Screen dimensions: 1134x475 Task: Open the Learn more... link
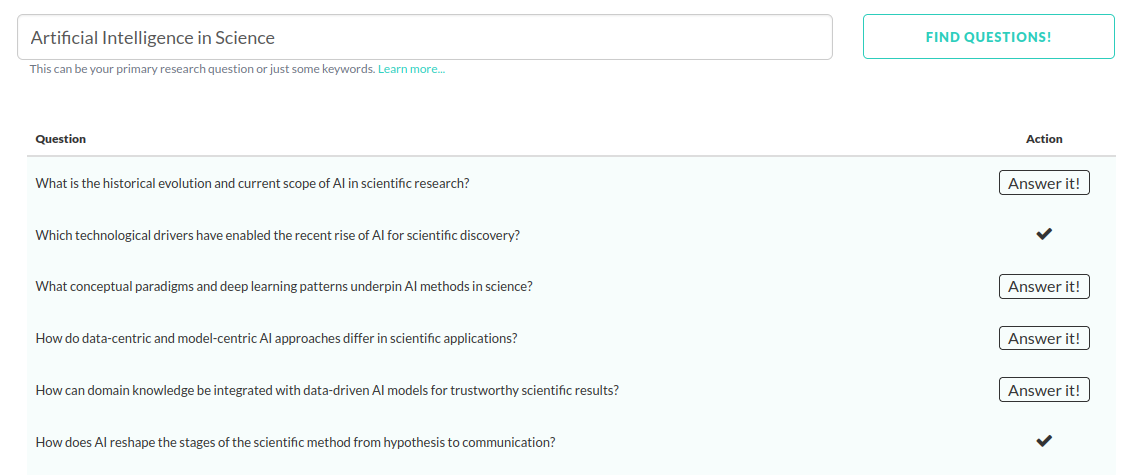411,69
